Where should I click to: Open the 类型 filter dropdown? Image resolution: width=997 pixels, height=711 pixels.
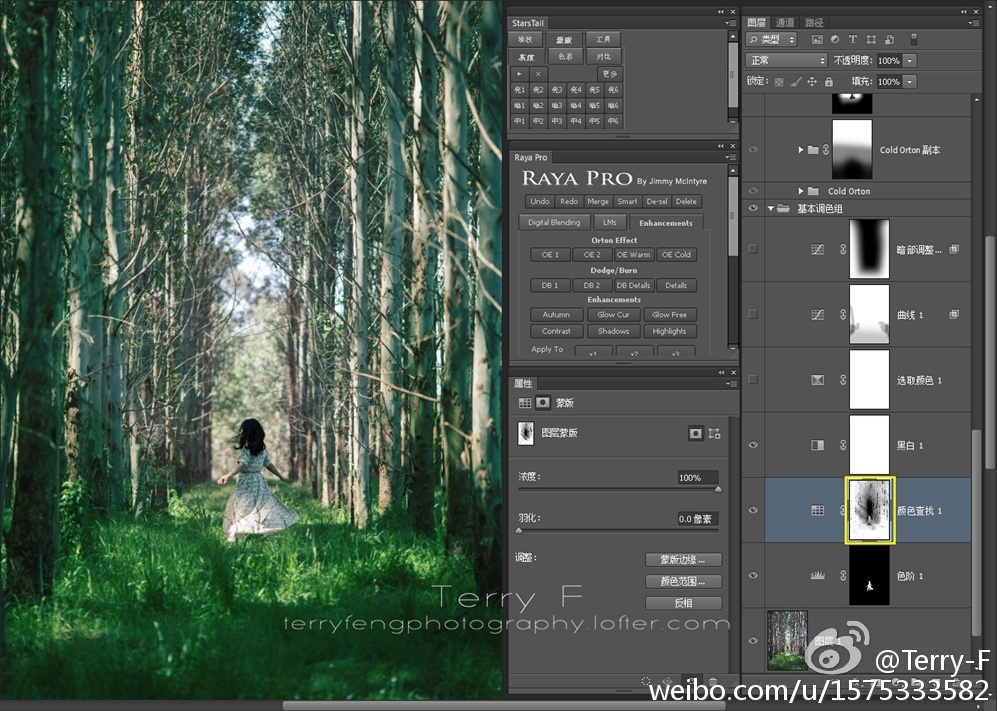coord(771,39)
